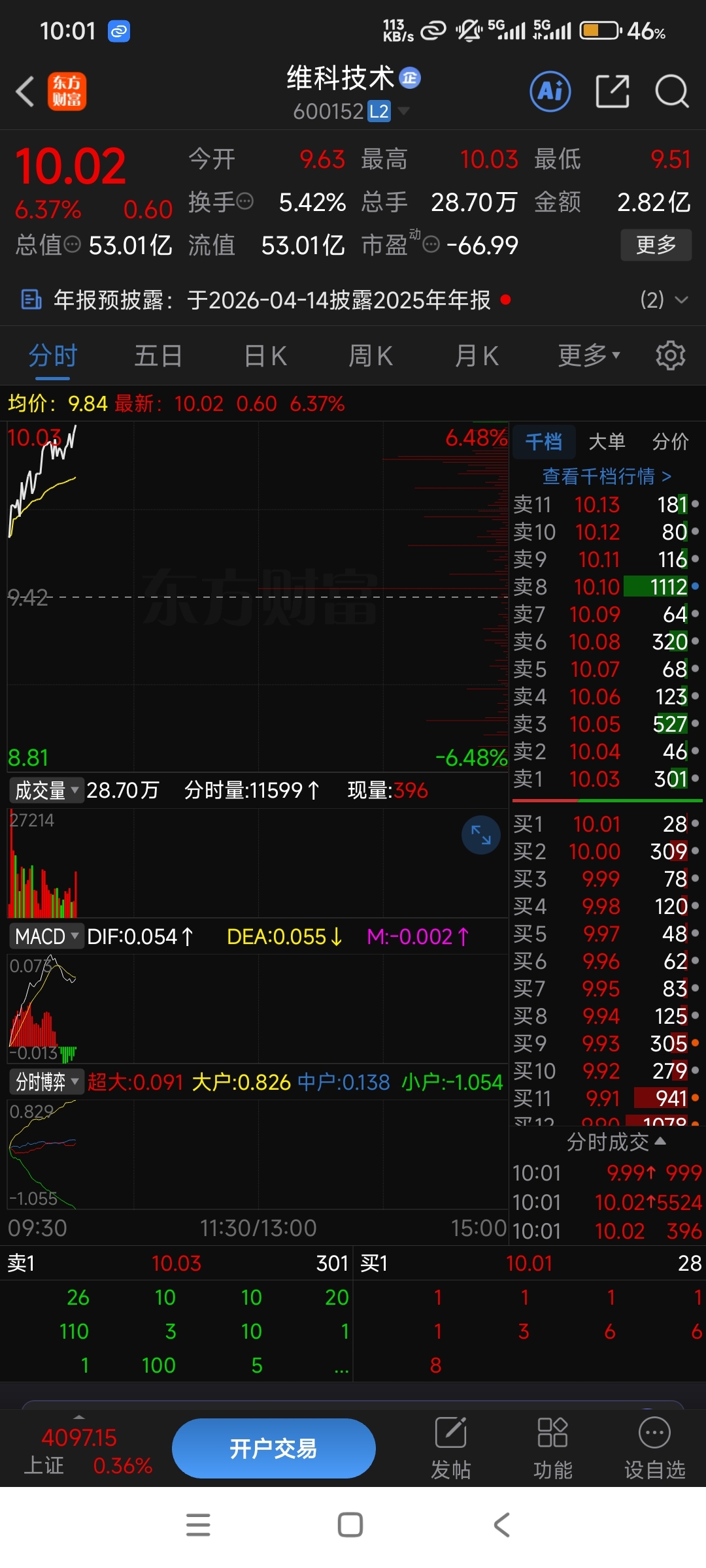Expand stock code dropdown arrow after L2

point(404,111)
